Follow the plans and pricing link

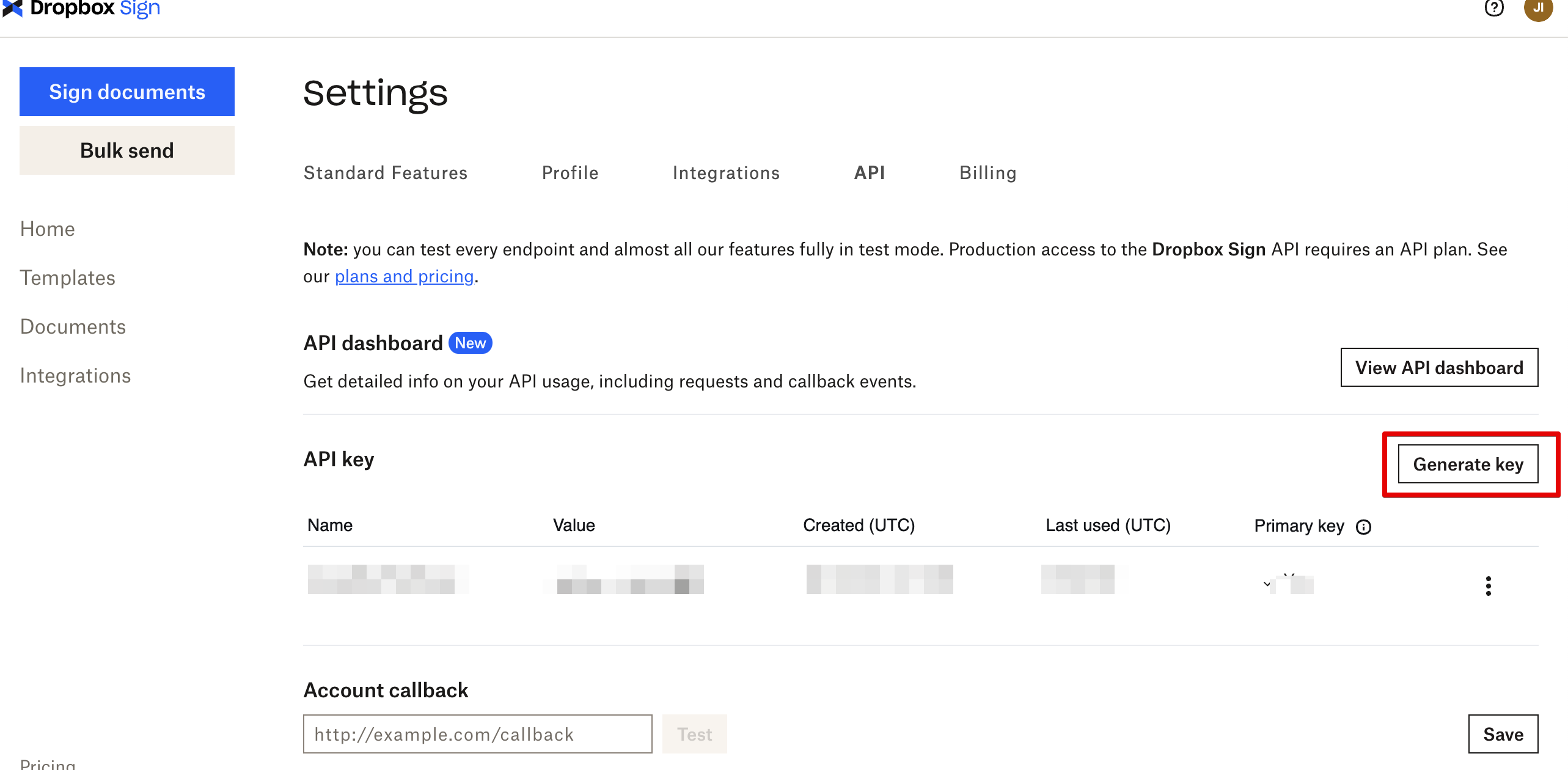[x=404, y=276]
